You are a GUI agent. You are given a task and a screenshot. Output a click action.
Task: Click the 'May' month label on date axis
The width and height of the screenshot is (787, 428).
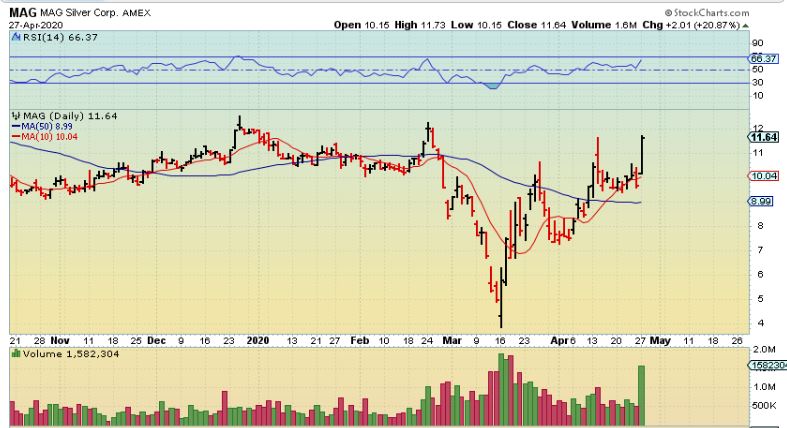[660, 341]
